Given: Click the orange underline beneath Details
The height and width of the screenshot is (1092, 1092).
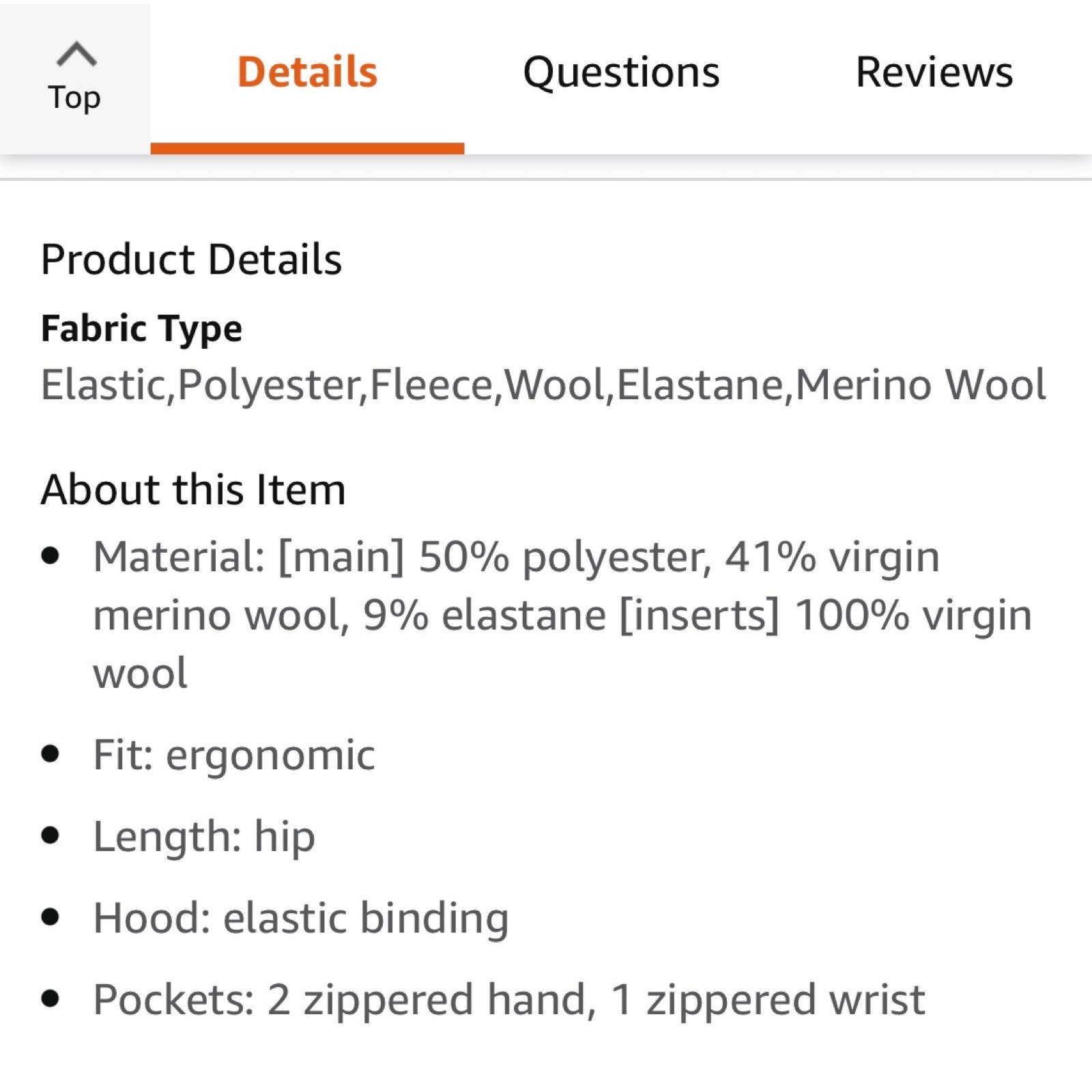Looking at the screenshot, I should click(307, 148).
